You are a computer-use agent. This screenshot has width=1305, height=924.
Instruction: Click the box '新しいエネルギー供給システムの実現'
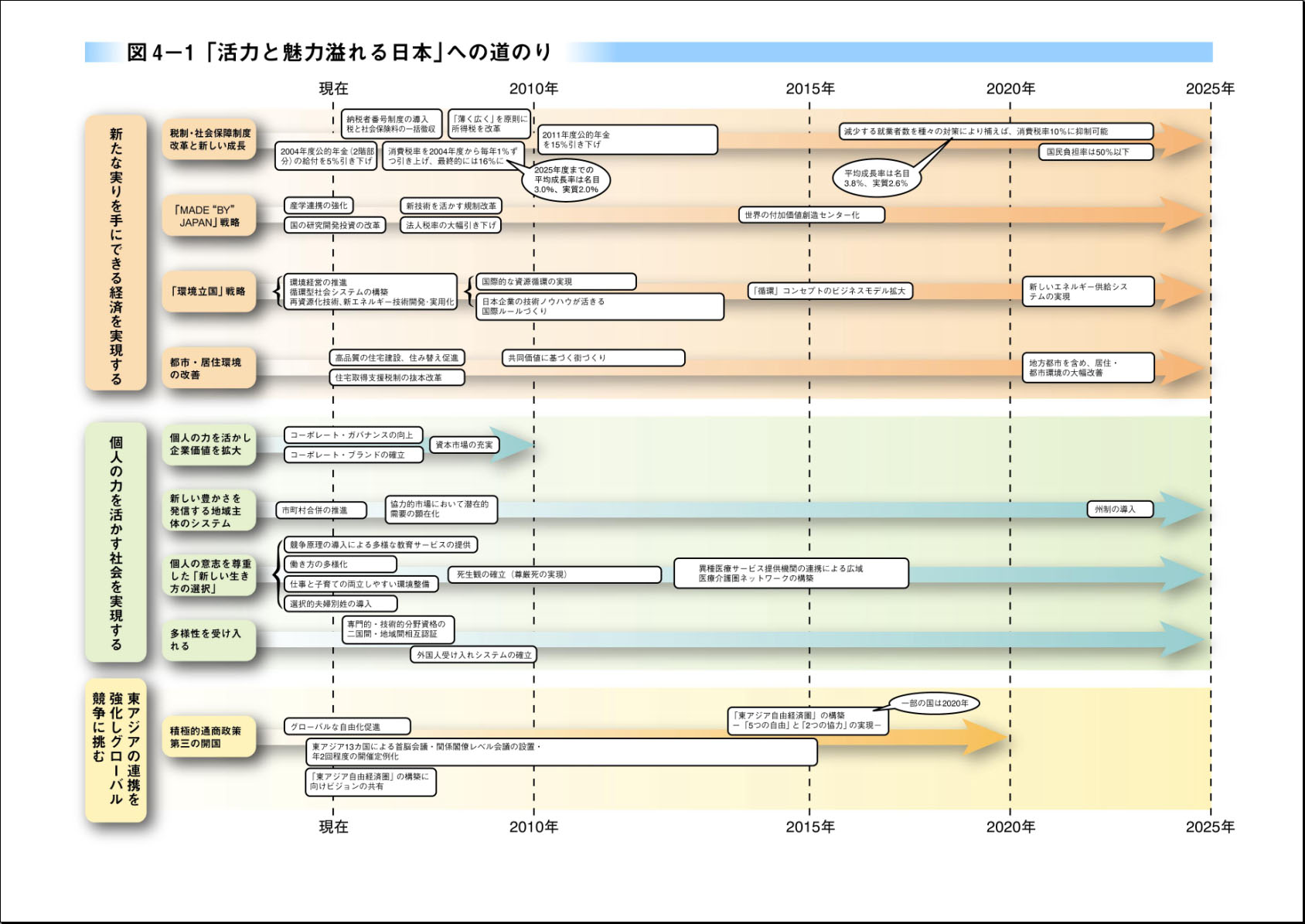coord(1089,292)
